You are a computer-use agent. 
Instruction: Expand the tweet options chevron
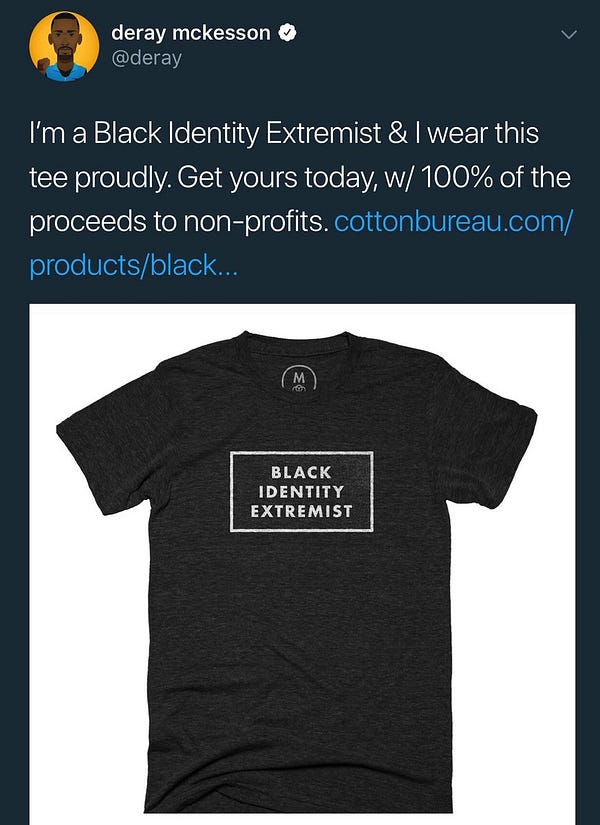coord(569,35)
